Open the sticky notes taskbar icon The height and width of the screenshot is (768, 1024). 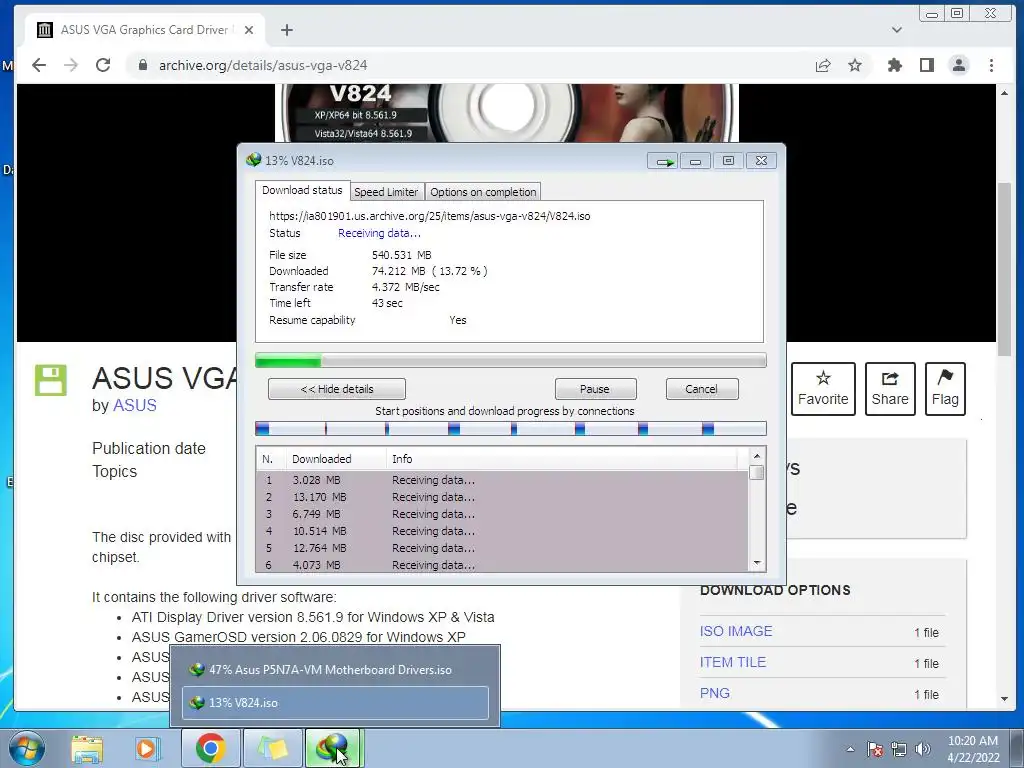[x=272, y=748]
